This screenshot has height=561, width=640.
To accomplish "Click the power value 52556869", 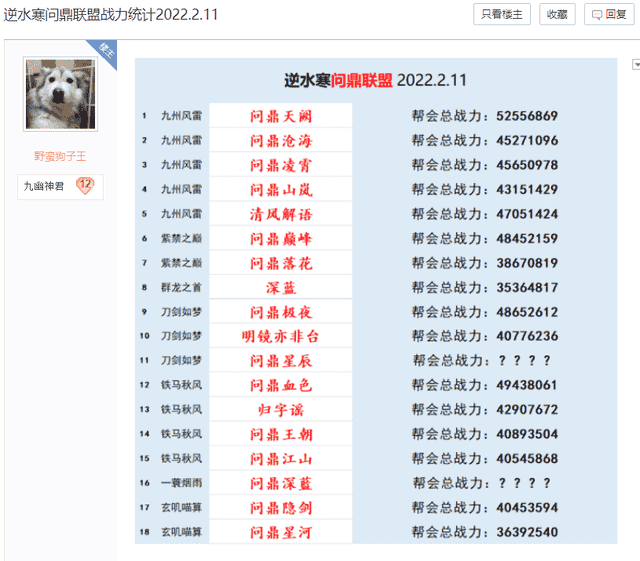I will pyautogui.click(x=526, y=116).
